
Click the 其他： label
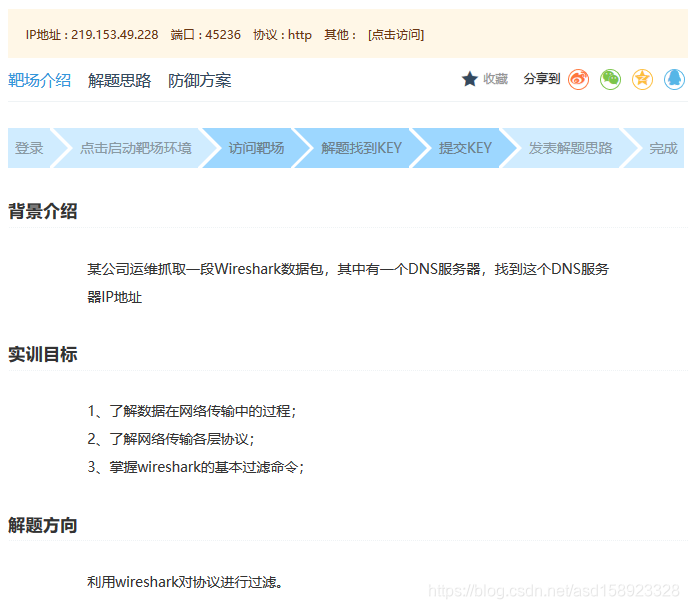pyautogui.click(x=340, y=35)
